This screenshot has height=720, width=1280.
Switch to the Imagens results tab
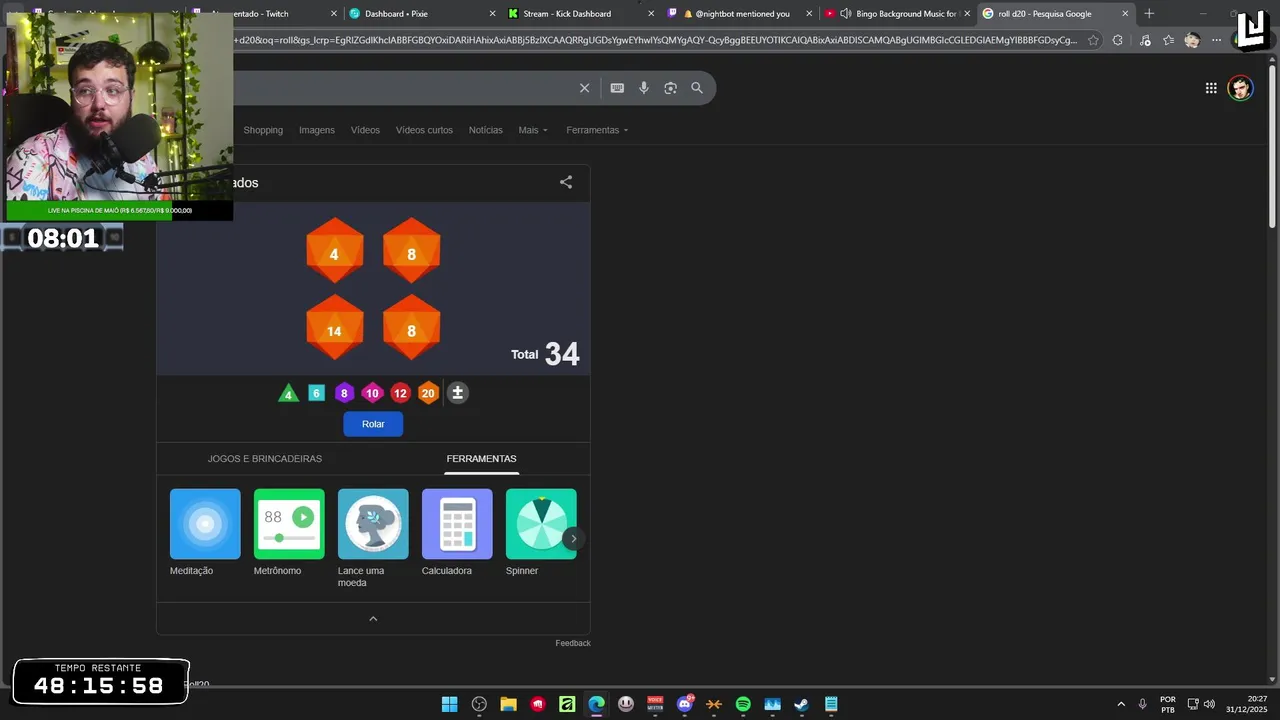317,130
